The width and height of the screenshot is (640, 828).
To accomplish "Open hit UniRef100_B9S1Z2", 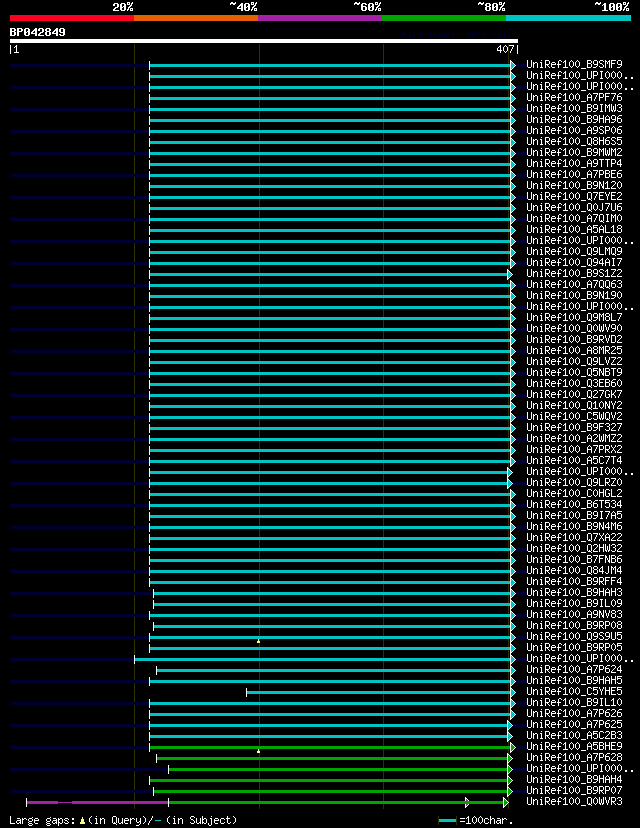I will pyautogui.click(x=574, y=274).
